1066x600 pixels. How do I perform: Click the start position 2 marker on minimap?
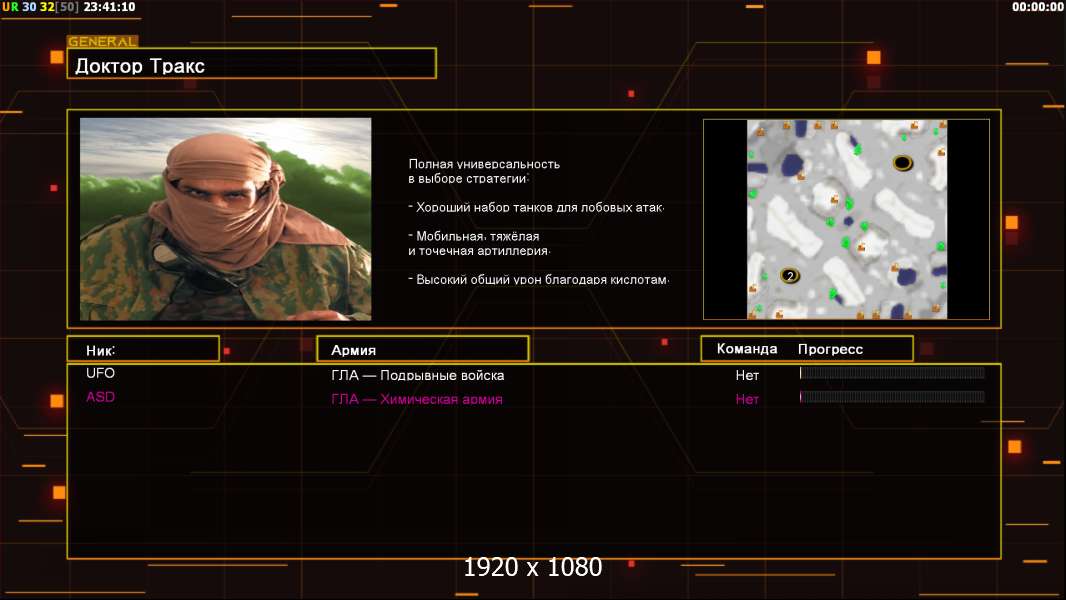tap(789, 275)
